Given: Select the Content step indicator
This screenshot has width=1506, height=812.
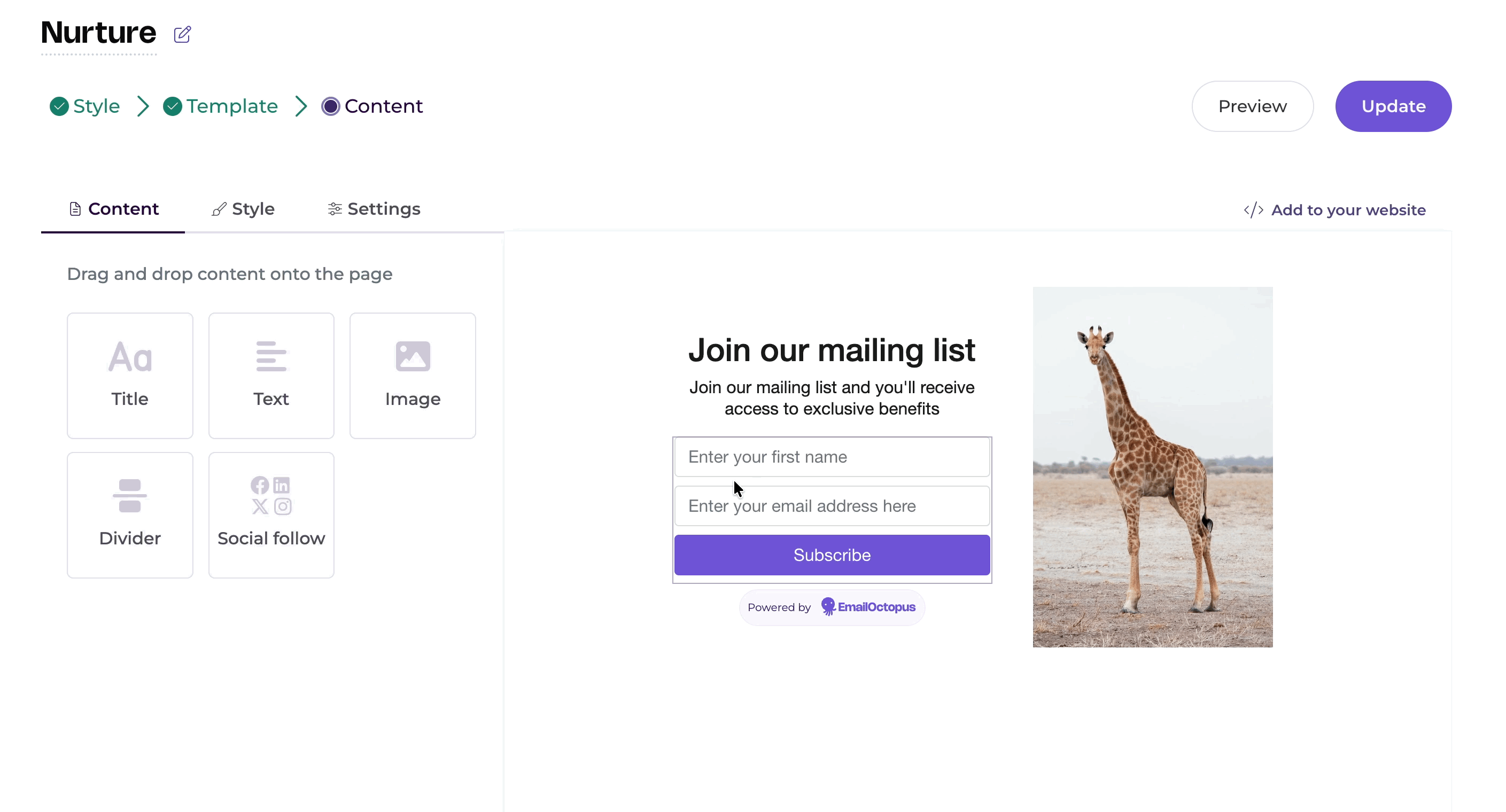Looking at the screenshot, I should 330,106.
